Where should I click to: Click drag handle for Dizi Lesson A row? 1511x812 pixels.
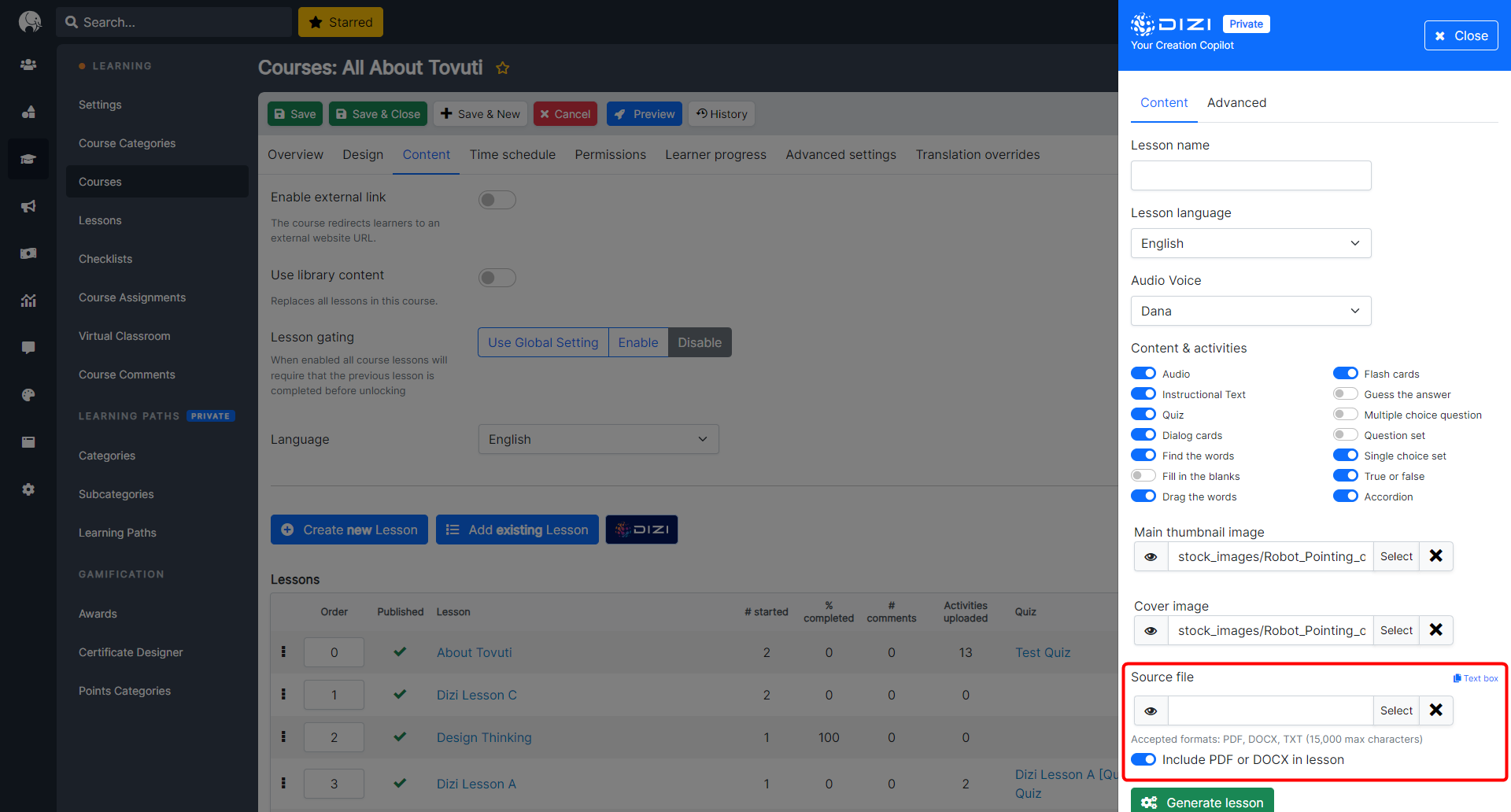(x=283, y=783)
